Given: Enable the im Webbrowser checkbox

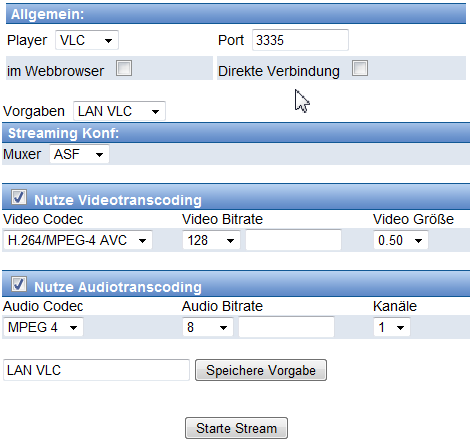Looking at the screenshot, I should pos(124,68).
